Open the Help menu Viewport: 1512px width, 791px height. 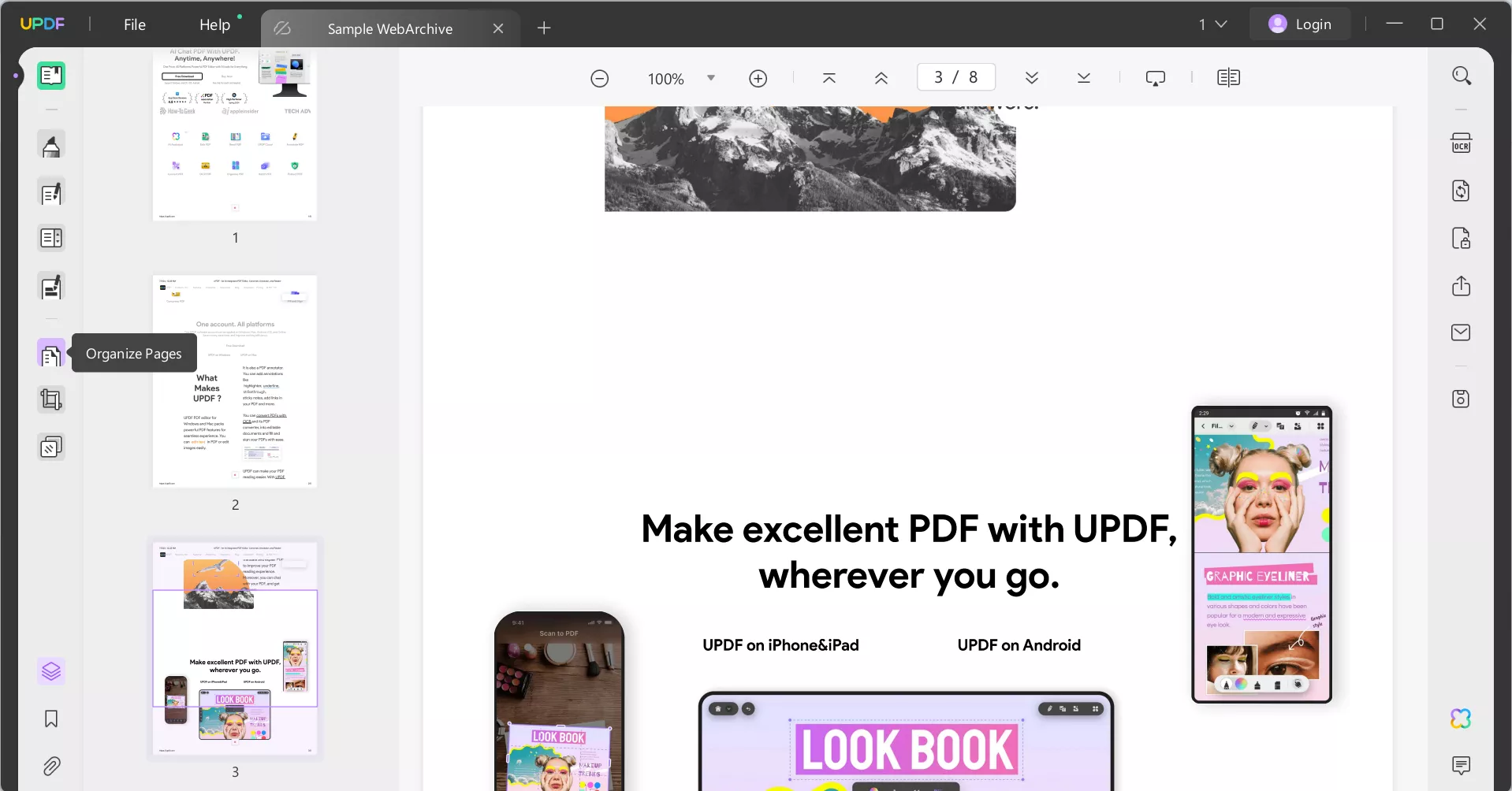[x=214, y=24]
